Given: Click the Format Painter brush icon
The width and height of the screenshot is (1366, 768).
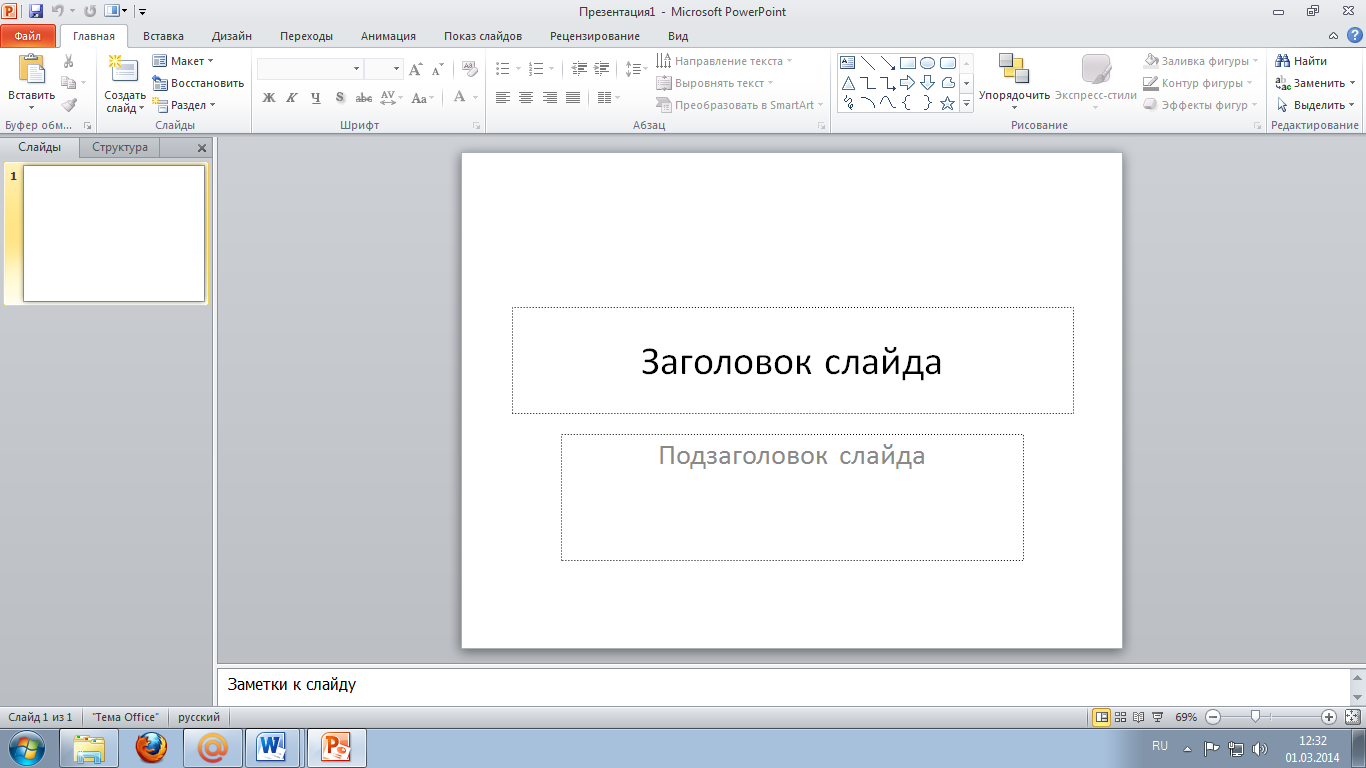Looking at the screenshot, I should (x=69, y=105).
